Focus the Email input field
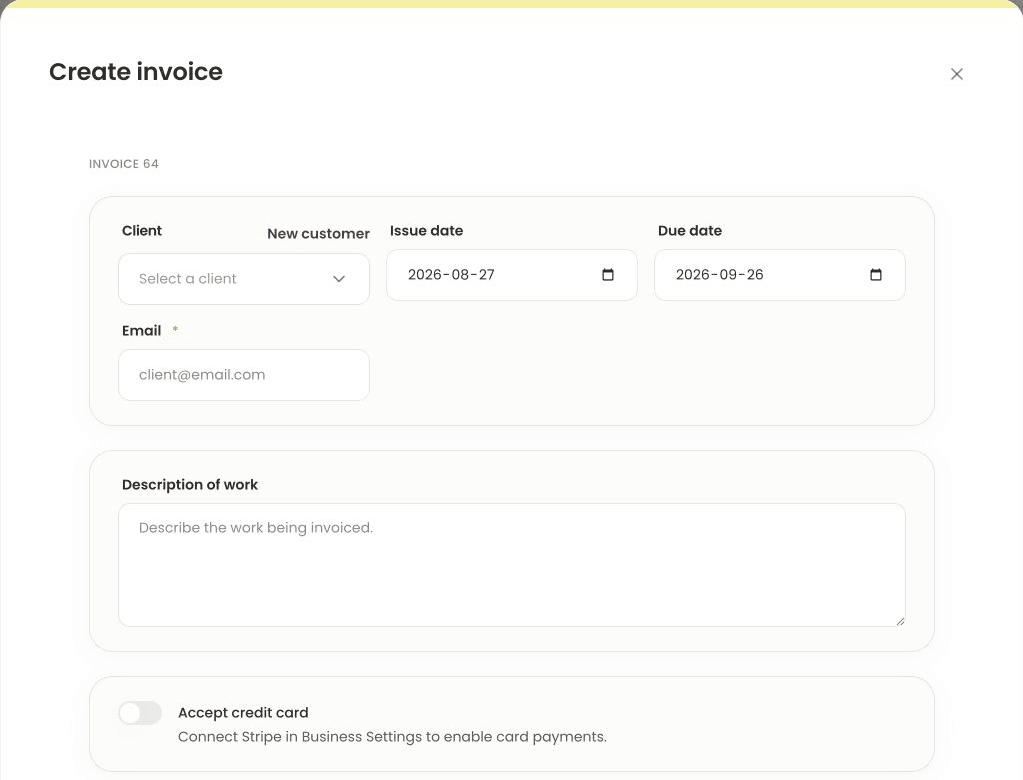The height and width of the screenshot is (780, 1023). (x=244, y=375)
